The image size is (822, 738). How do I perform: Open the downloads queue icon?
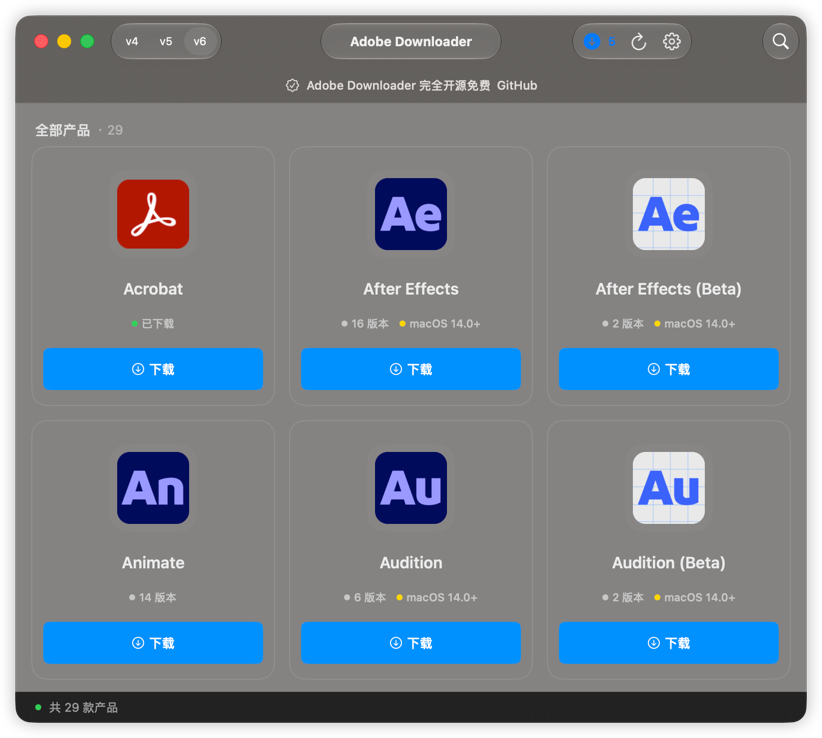(x=592, y=41)
